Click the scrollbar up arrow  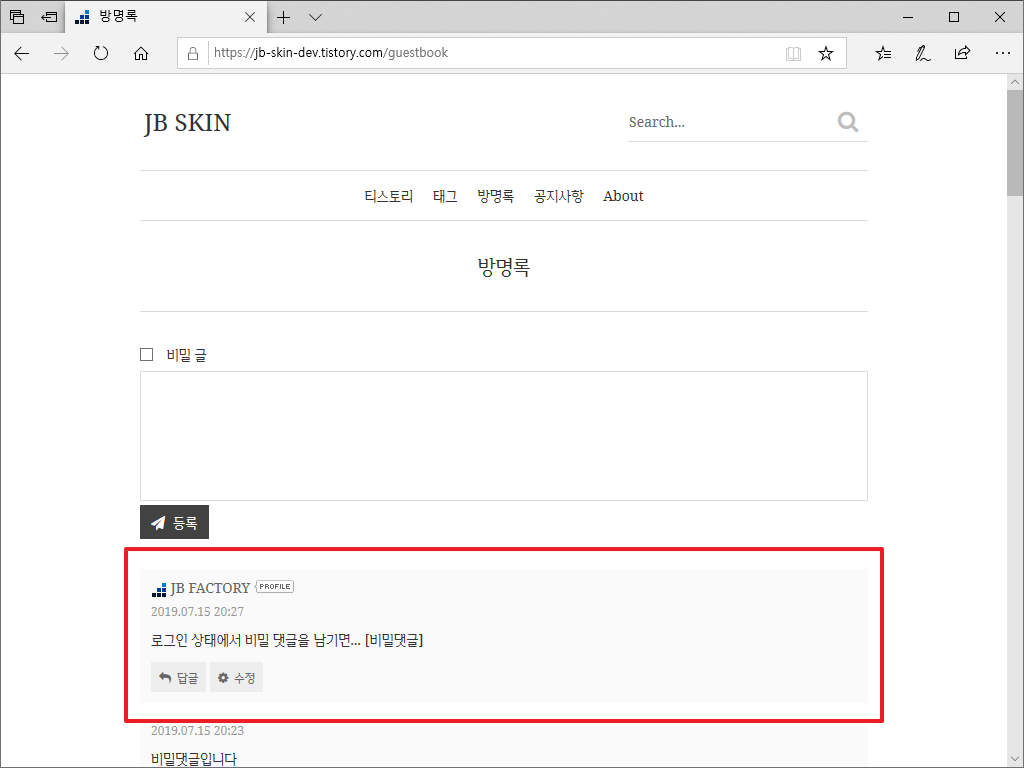[1015, 82]
